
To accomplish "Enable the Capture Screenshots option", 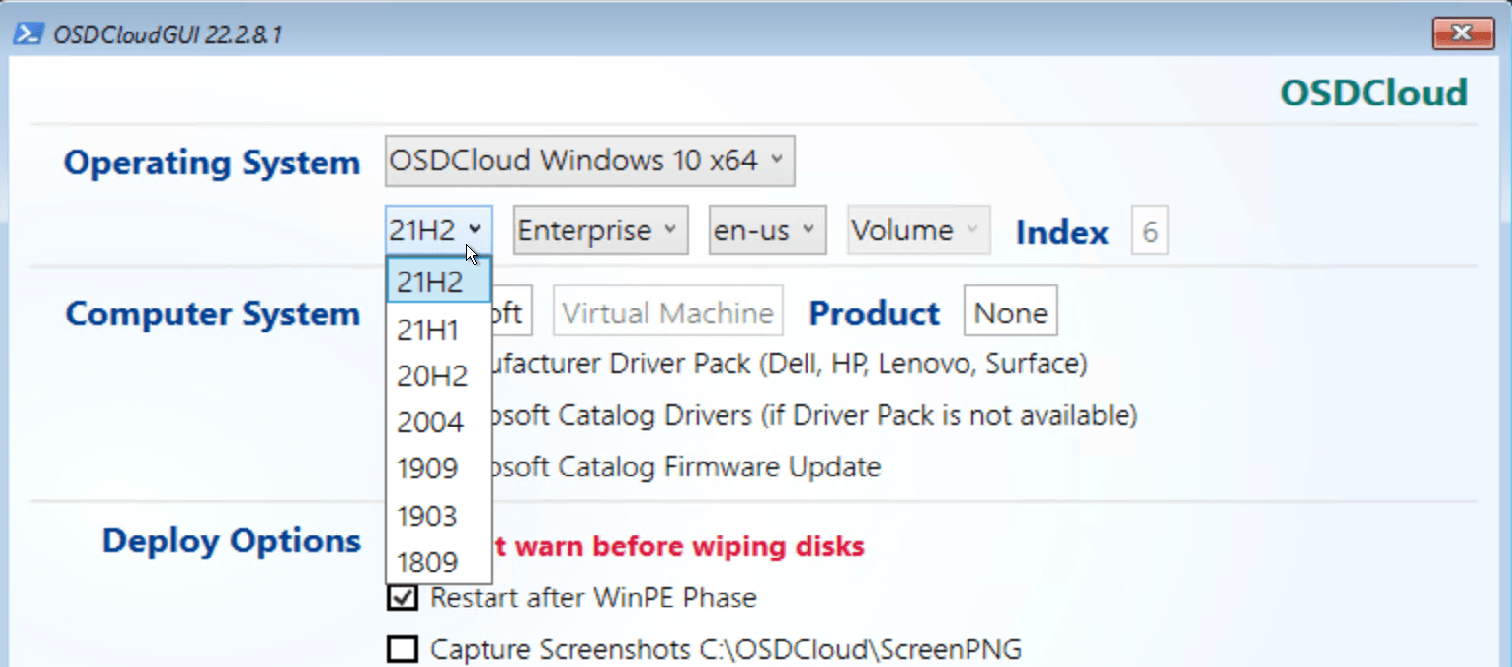I will (x=401, y=648).
